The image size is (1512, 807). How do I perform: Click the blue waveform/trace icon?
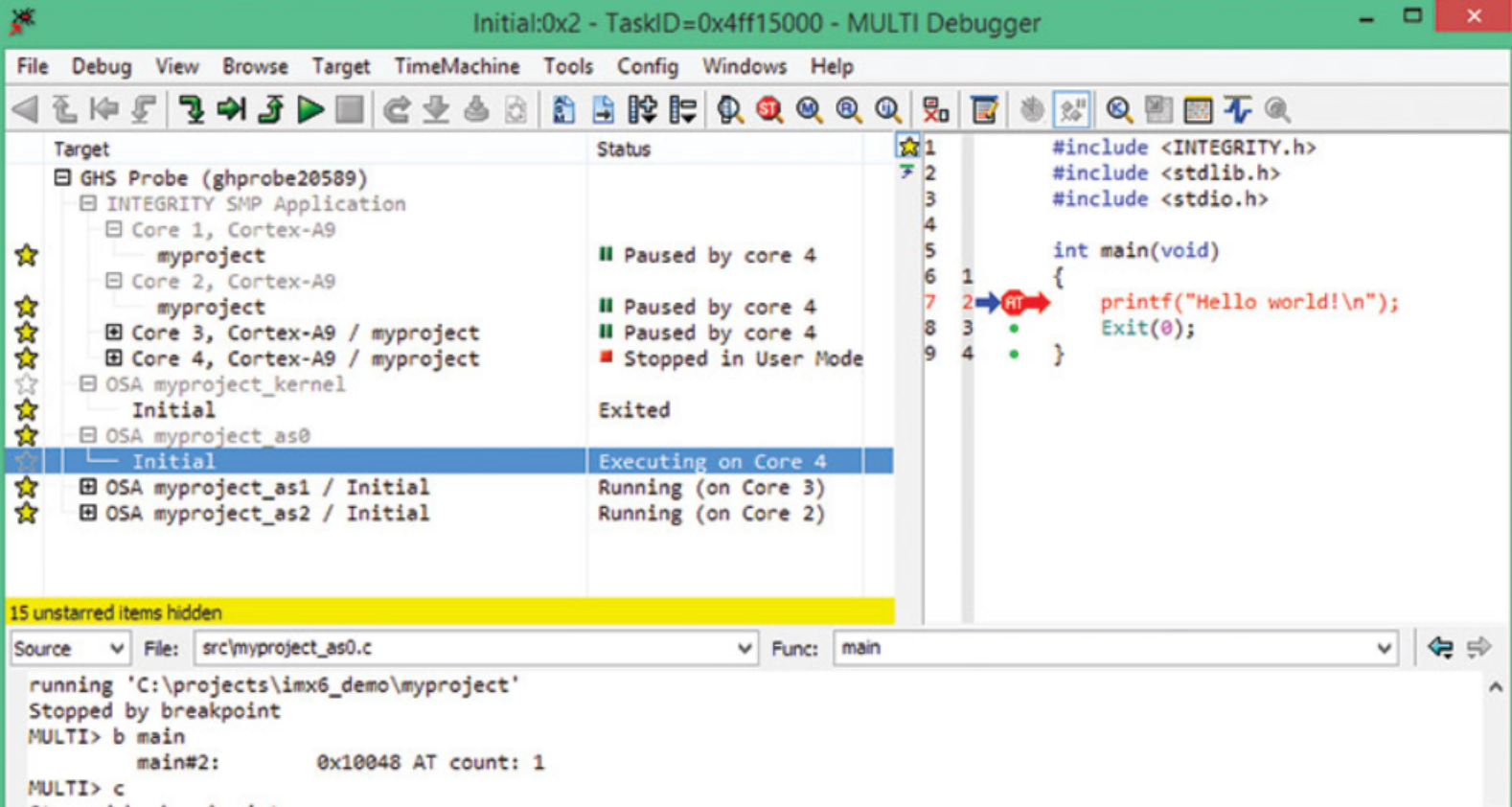pyautogui.click(x=1237, y=109)
